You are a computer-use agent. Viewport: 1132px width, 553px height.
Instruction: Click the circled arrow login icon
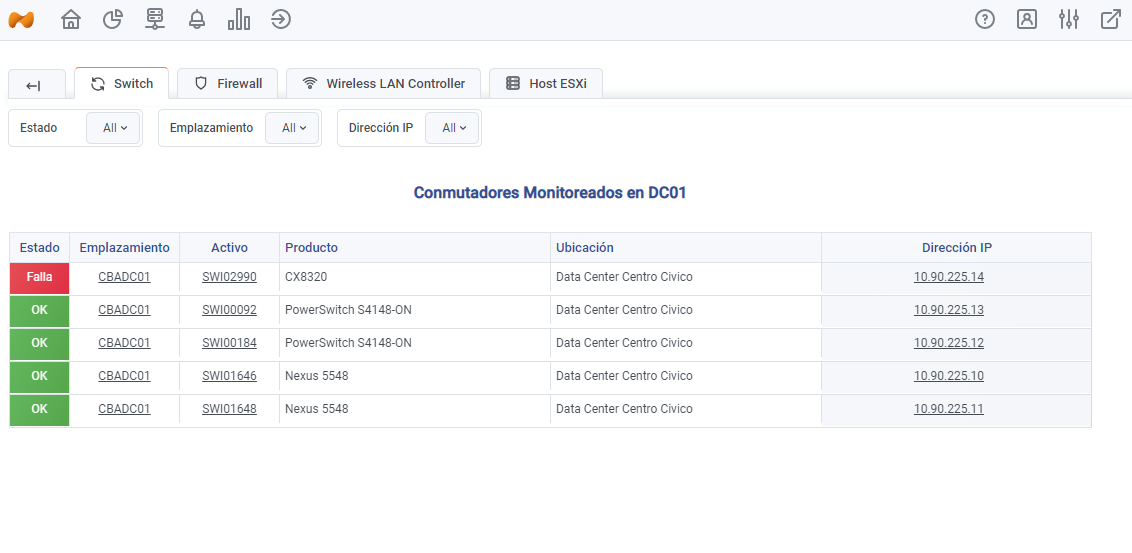(x=281, y=19)
